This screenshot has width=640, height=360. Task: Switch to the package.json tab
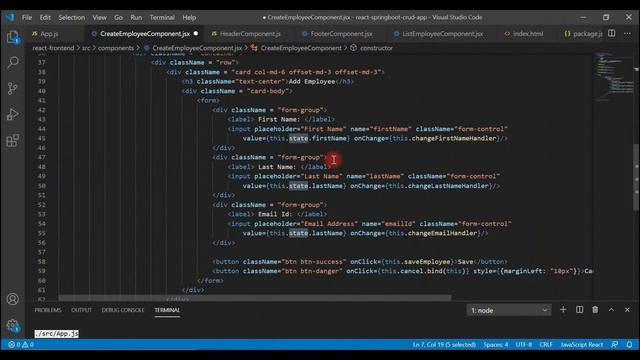(x=583, y=34)
